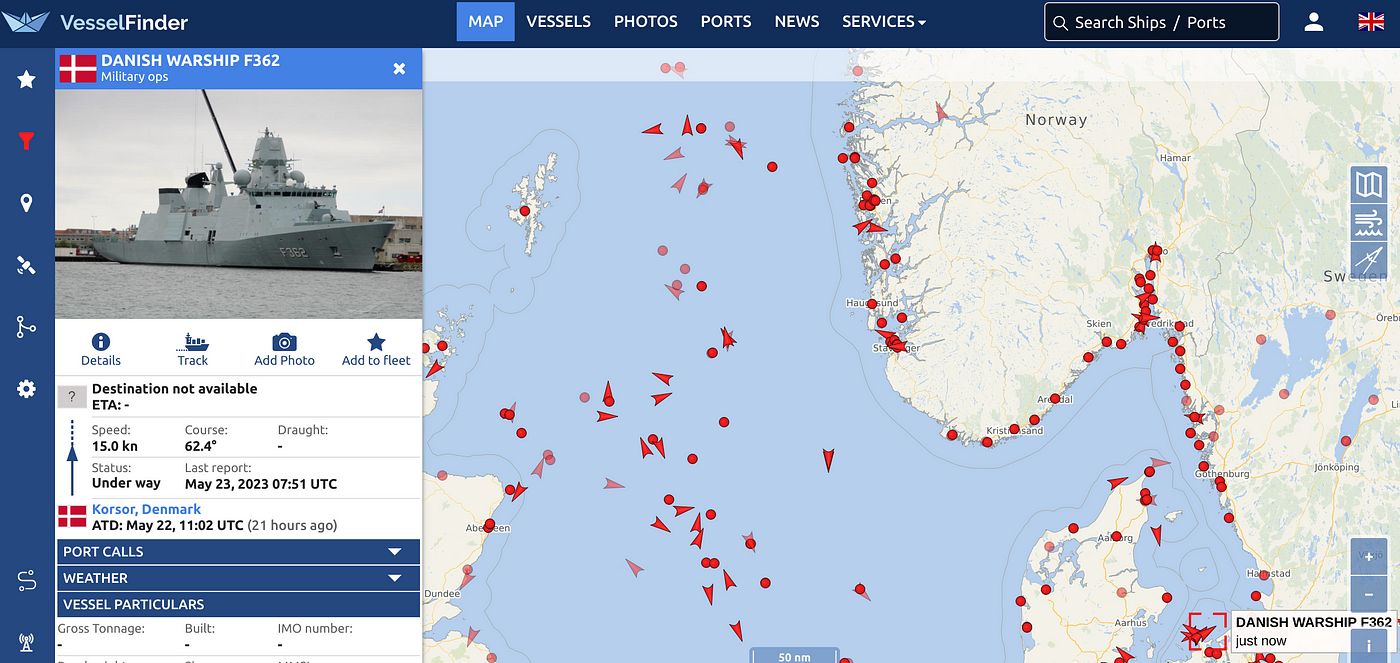Switch to the MAP tab
This screenshot has height=663, width=1400.
(x=486, y=22)
